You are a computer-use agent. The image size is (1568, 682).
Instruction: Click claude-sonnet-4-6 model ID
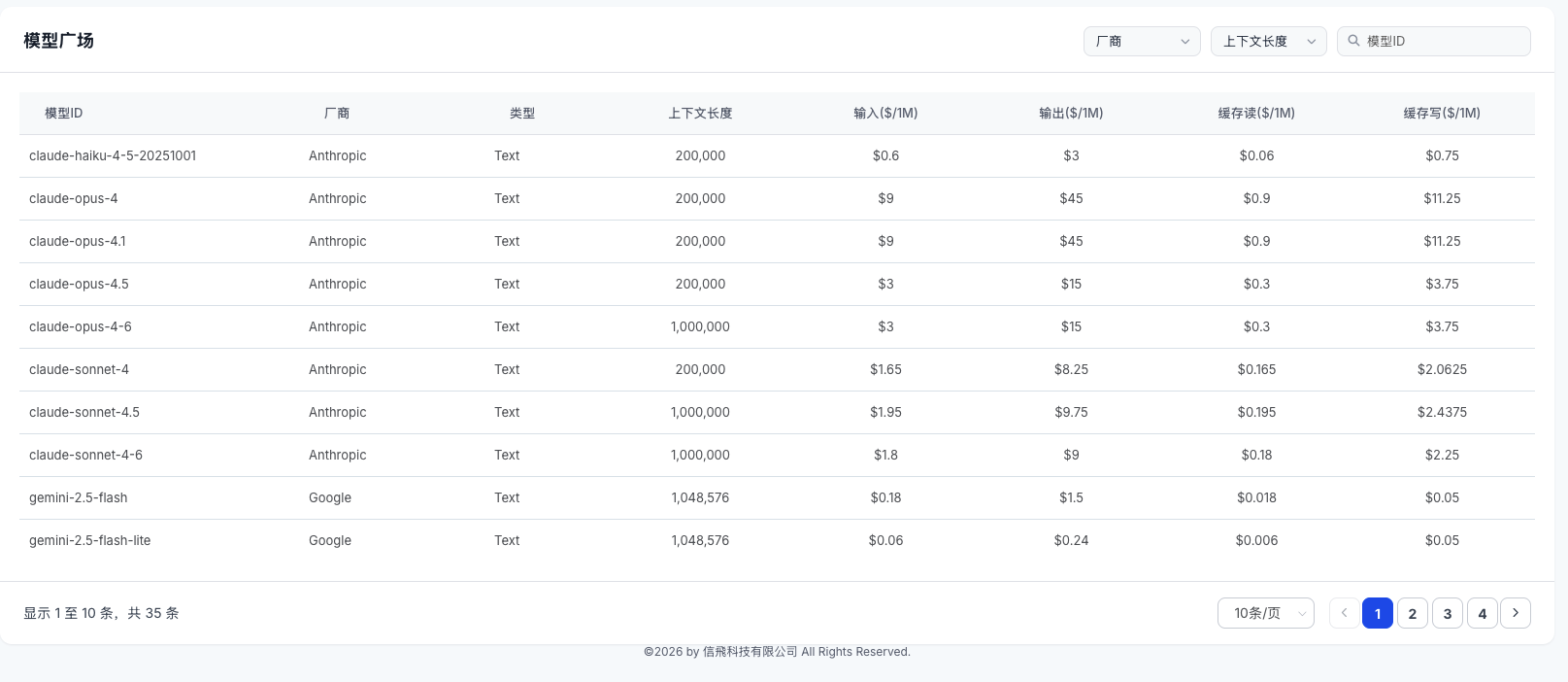click(85, 455)
